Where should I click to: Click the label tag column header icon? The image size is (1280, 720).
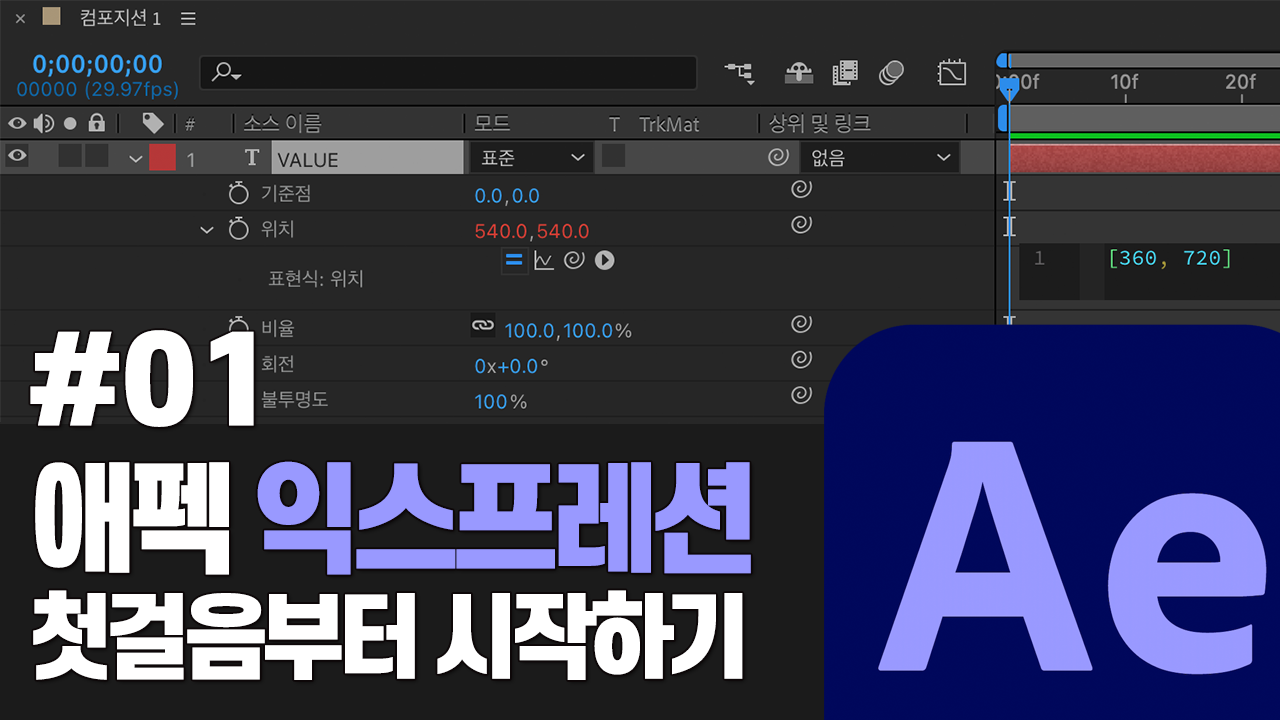(153, 123)
